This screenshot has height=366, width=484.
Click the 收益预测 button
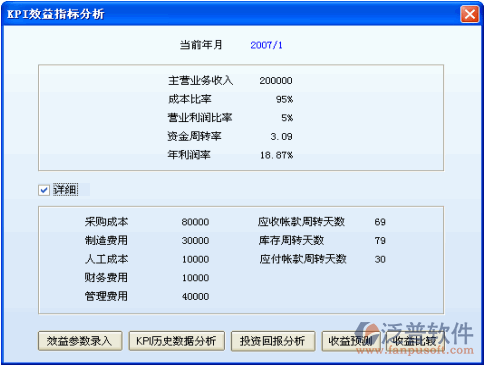(351, 341)
